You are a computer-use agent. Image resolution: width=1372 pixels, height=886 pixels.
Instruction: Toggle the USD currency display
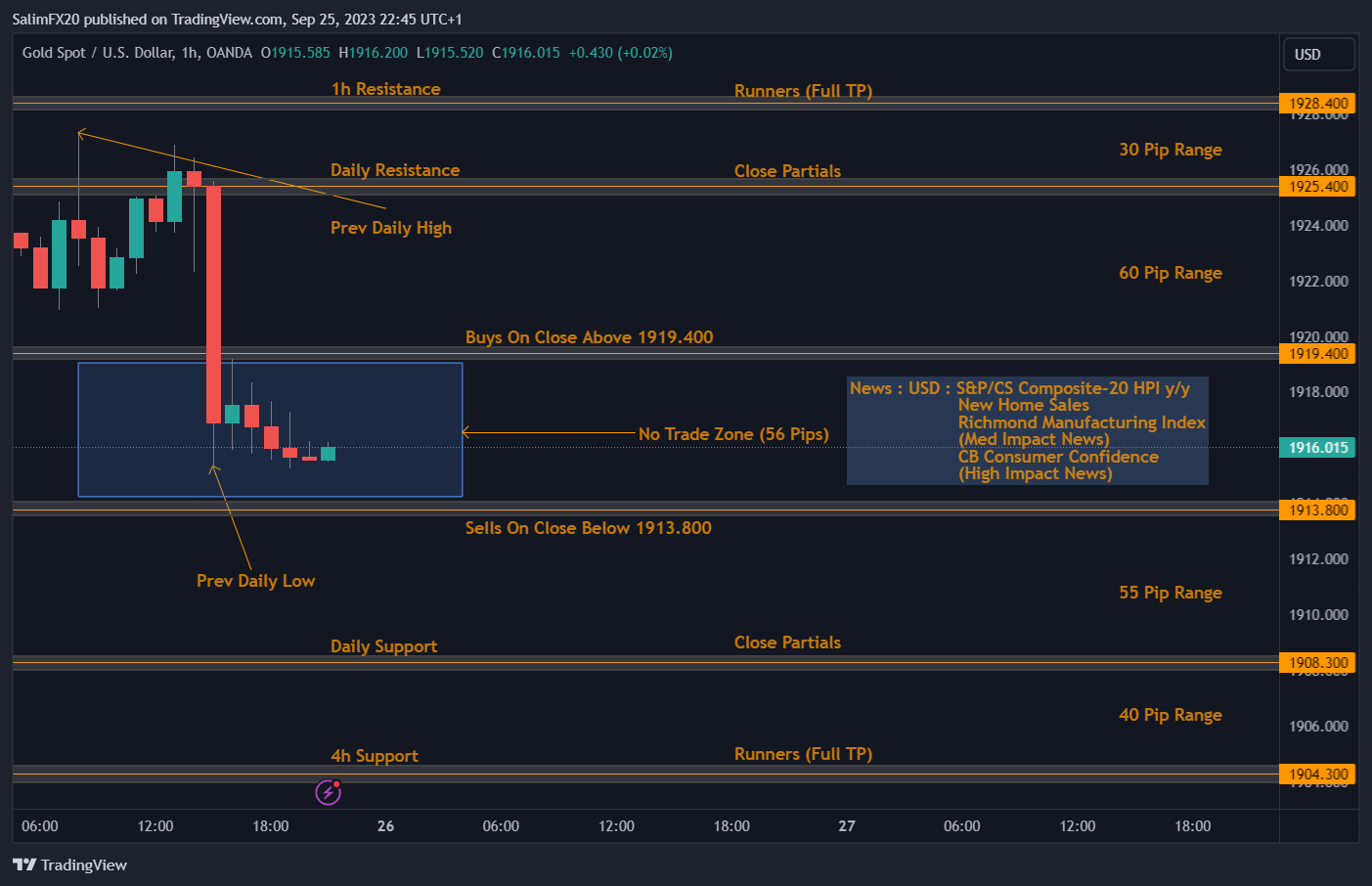[1318, 54]
